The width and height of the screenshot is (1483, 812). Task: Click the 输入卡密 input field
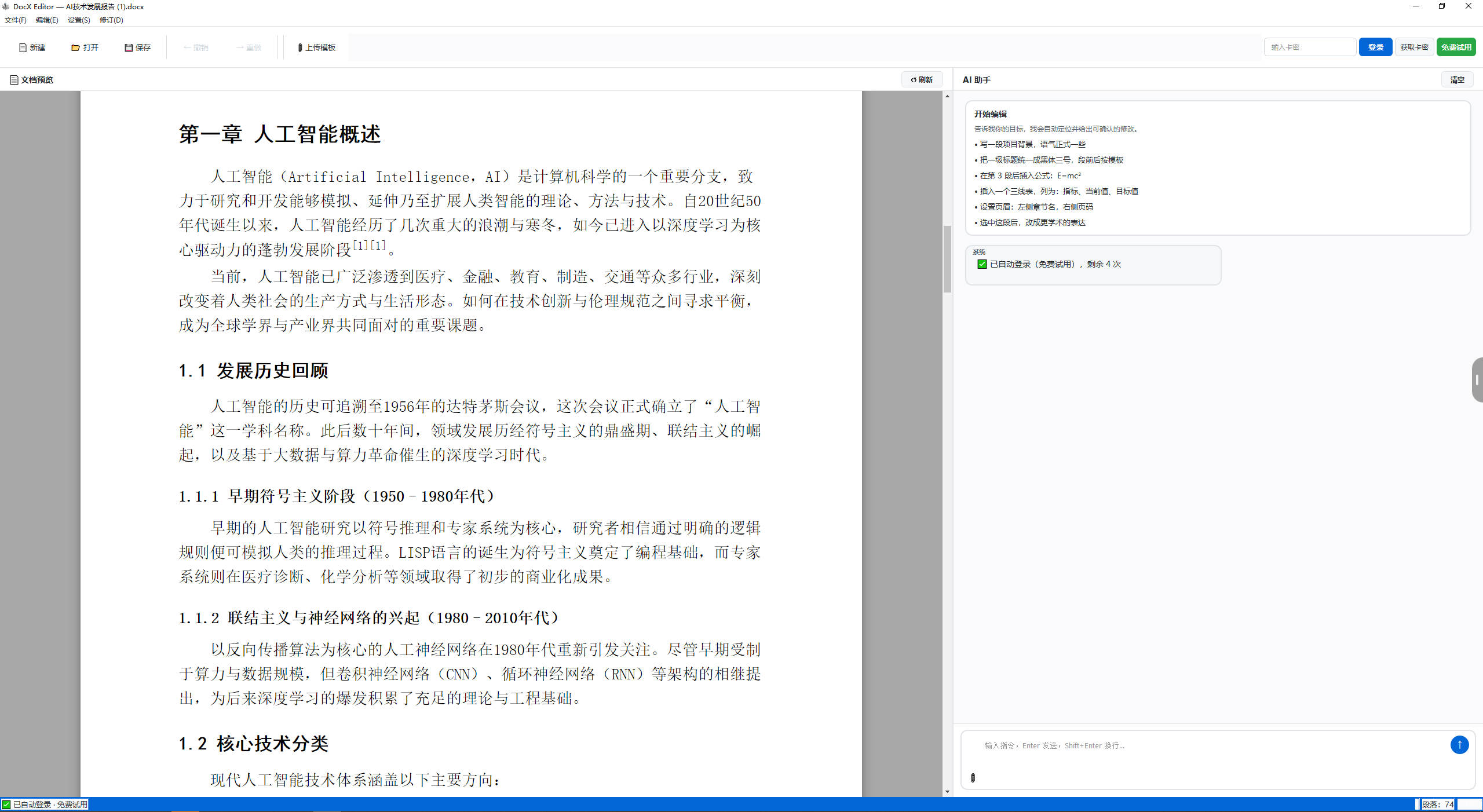tap(1309, 47)
